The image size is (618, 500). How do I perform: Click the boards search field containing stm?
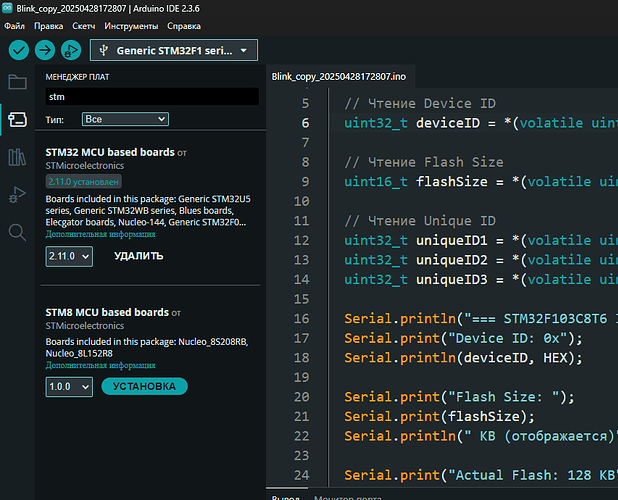pos(152,97)
